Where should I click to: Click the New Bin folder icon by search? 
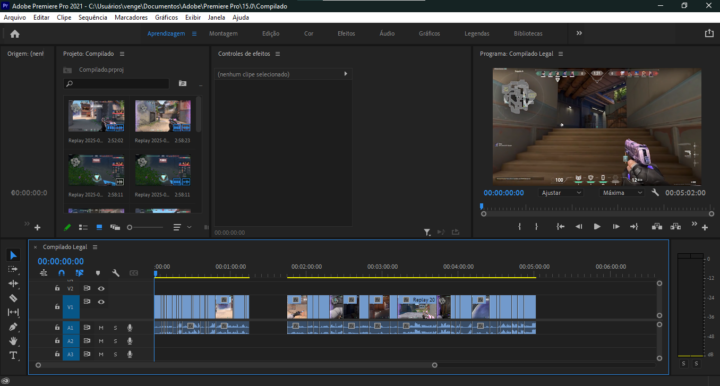[183, 84]
